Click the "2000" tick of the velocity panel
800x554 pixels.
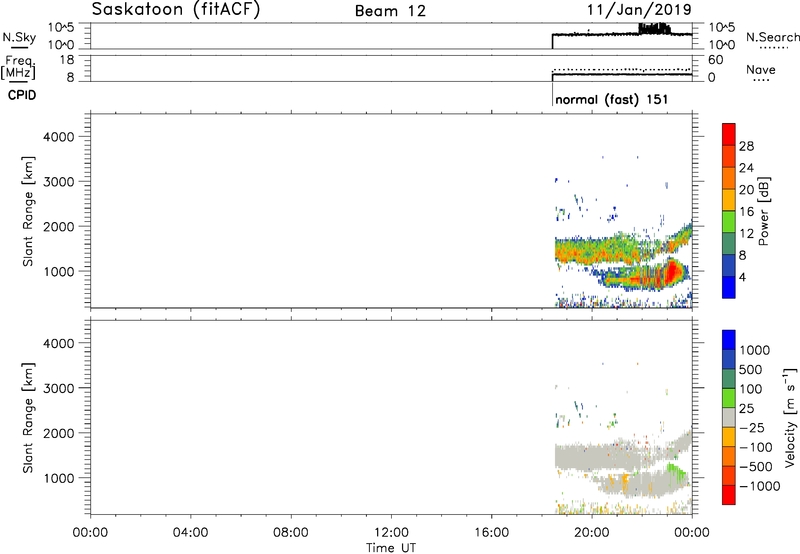click(59, 433)
